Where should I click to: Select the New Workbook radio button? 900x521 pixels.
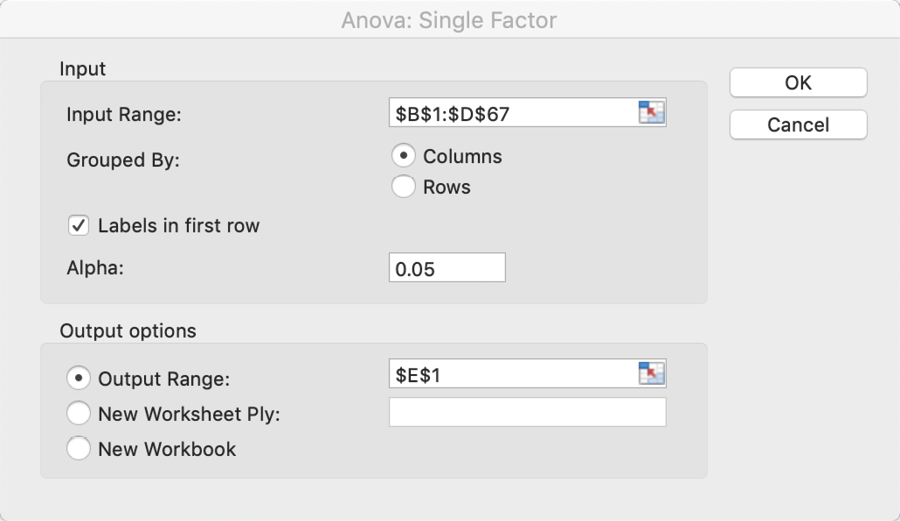click(x=79, y=448)
